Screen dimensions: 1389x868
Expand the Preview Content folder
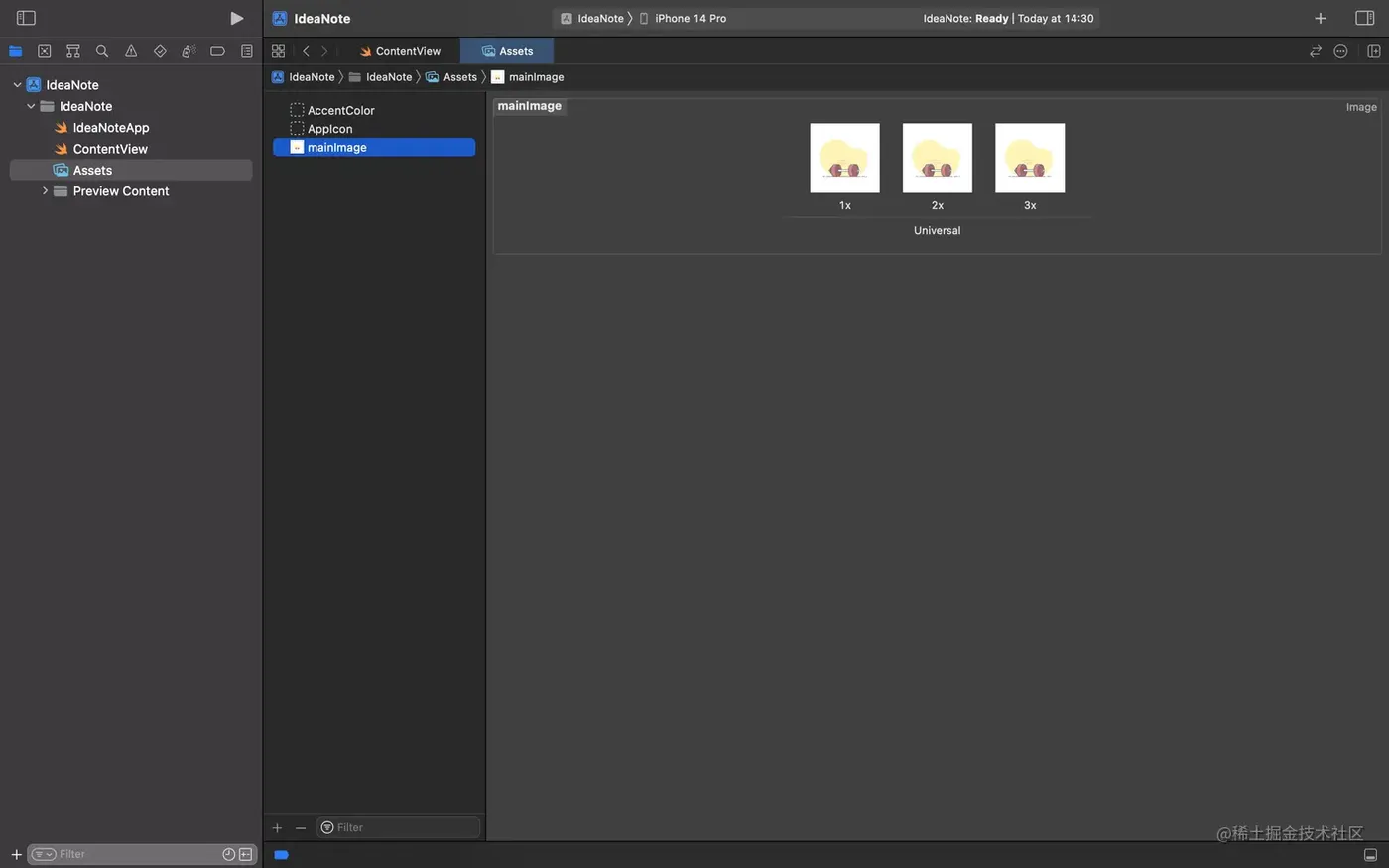click(45, 191)
